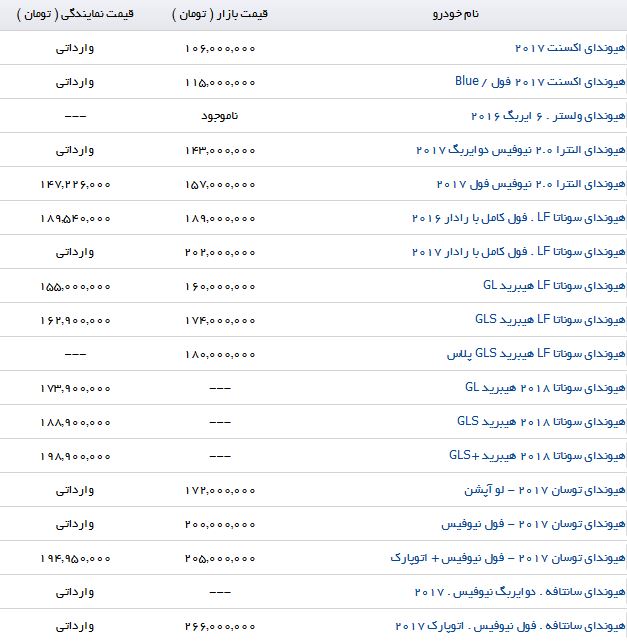
Task: Open هیوندای سوناتا ۲۰۱۸ هیبرید GLS link
Action: click(x=541, y=421)
